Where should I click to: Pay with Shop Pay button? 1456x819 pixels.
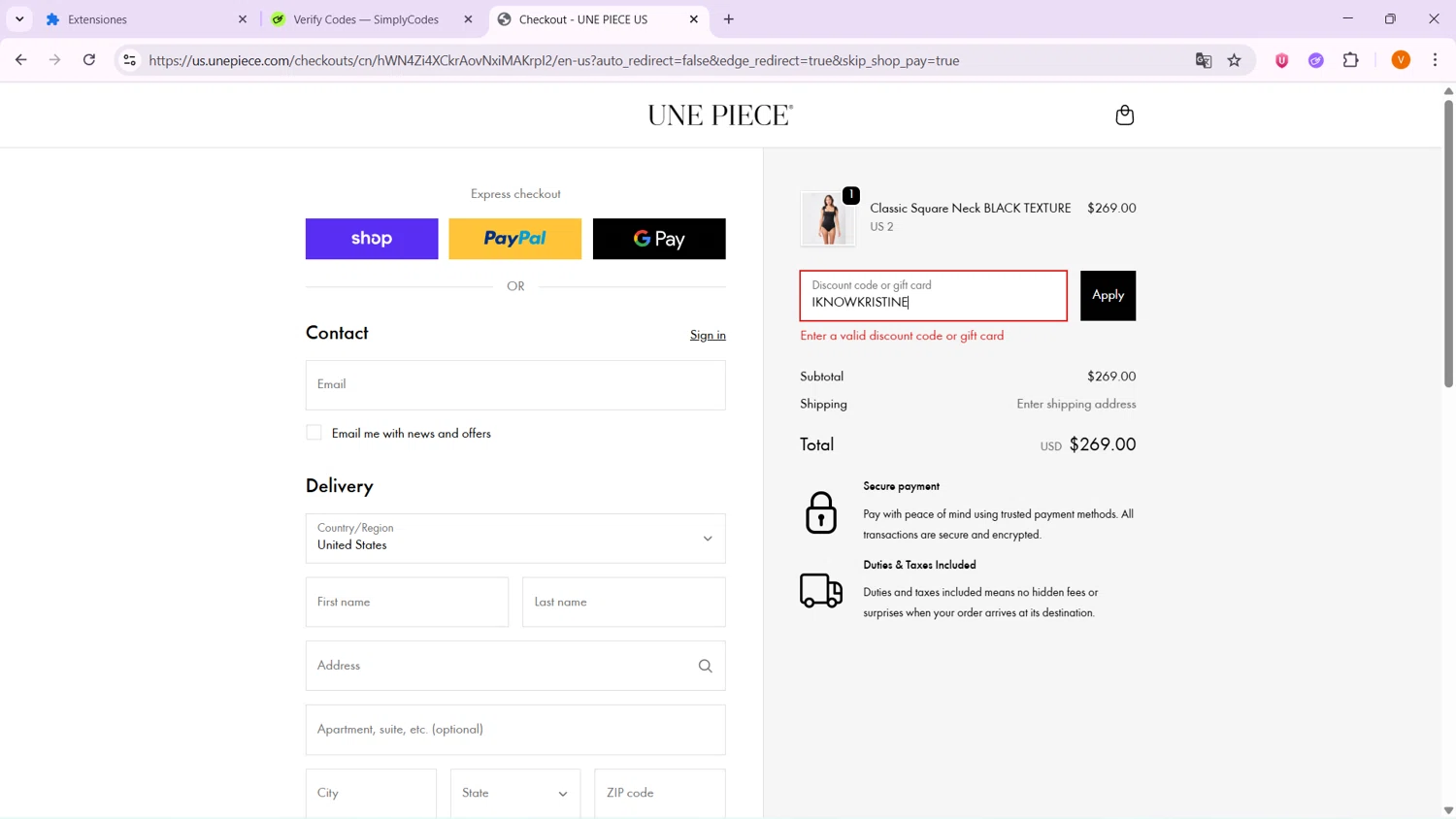pos(372,239)
